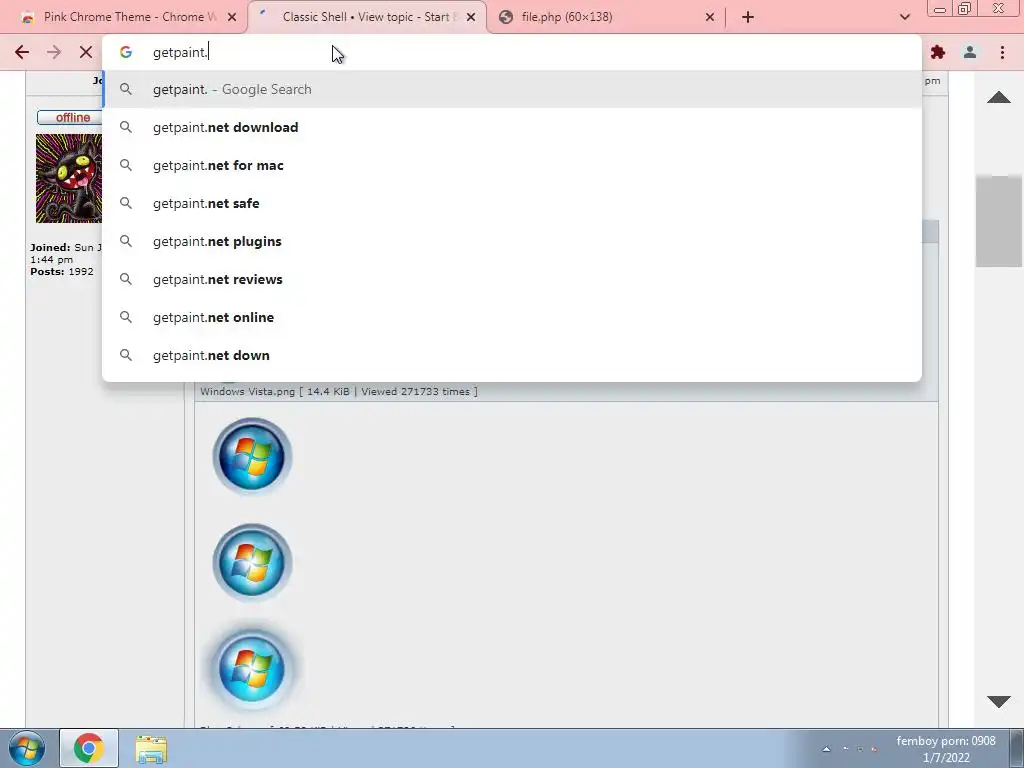The image size is (1024, 768).
Task: Select suggestion getpaint.net download
Action: tap(512, 127)
